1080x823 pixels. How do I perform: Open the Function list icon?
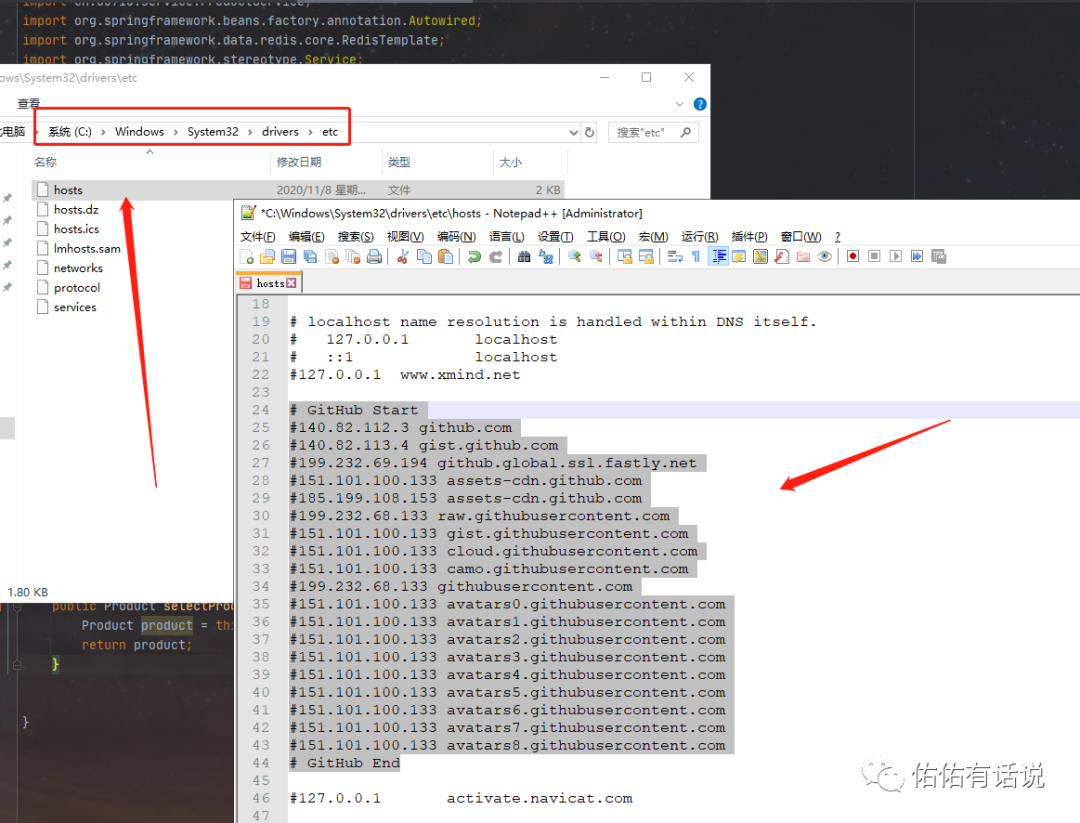coord(782,257)
